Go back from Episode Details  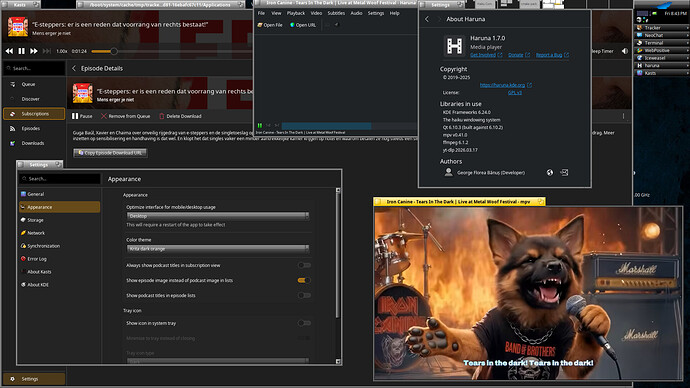[74, 68]
